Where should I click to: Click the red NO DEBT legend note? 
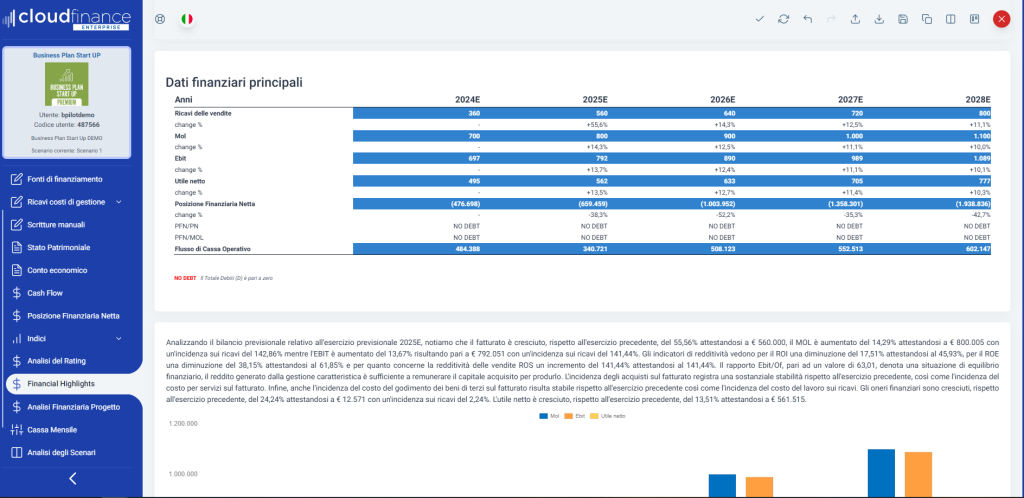coord(185,278)
